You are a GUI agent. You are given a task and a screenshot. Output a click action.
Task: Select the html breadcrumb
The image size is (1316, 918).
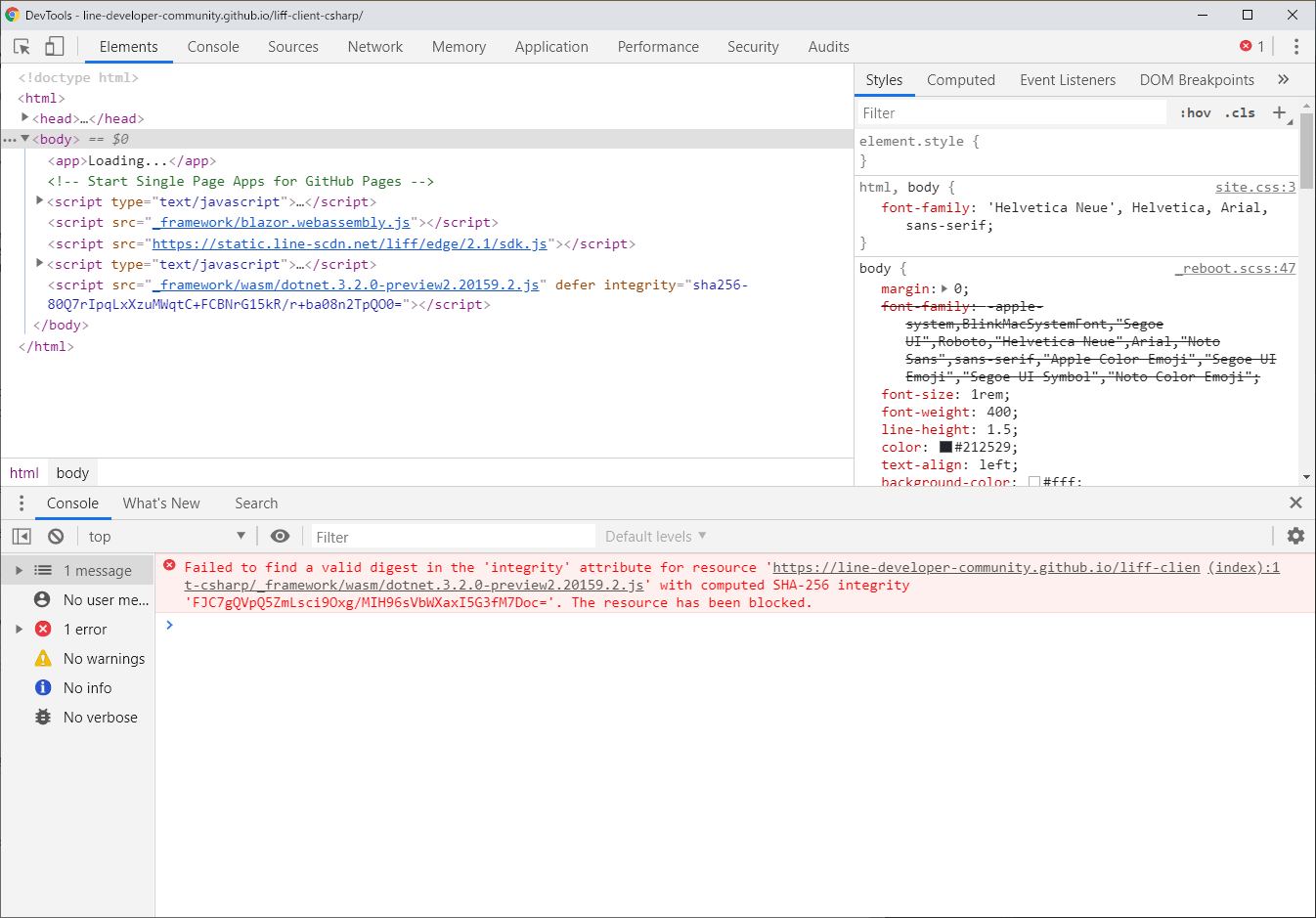(x=24, y=473)
